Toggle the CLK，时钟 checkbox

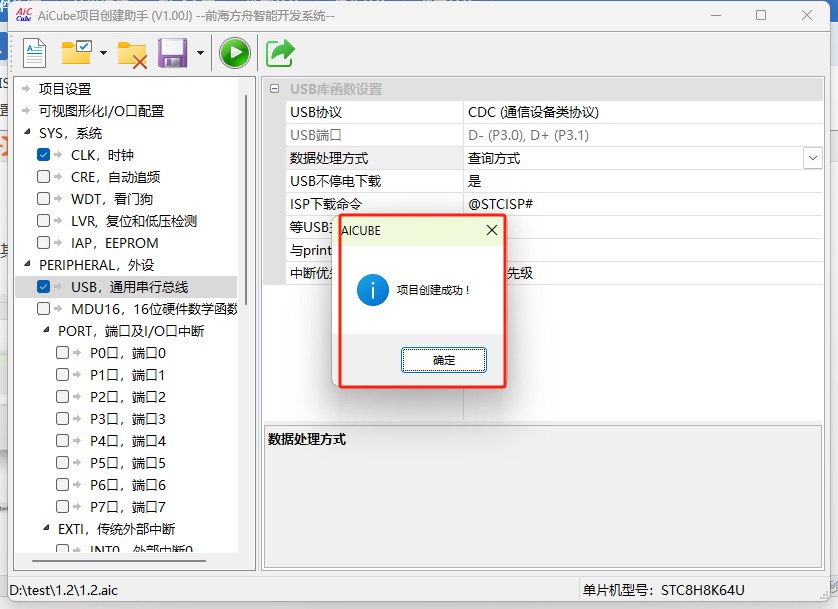pyautogui.click(x=43, y=155)
